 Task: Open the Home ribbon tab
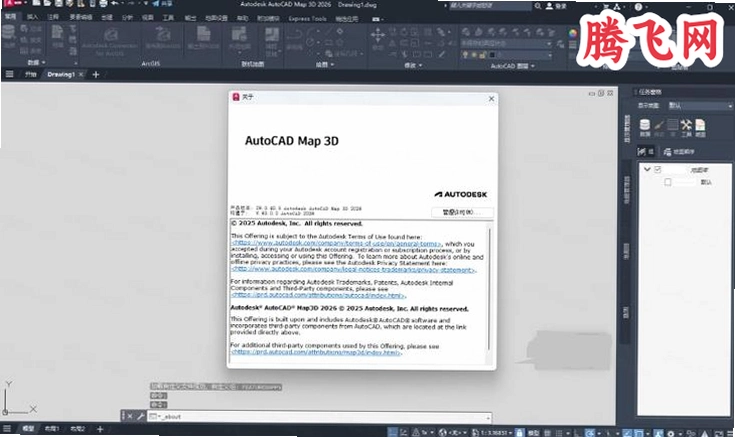click(10, 17)
